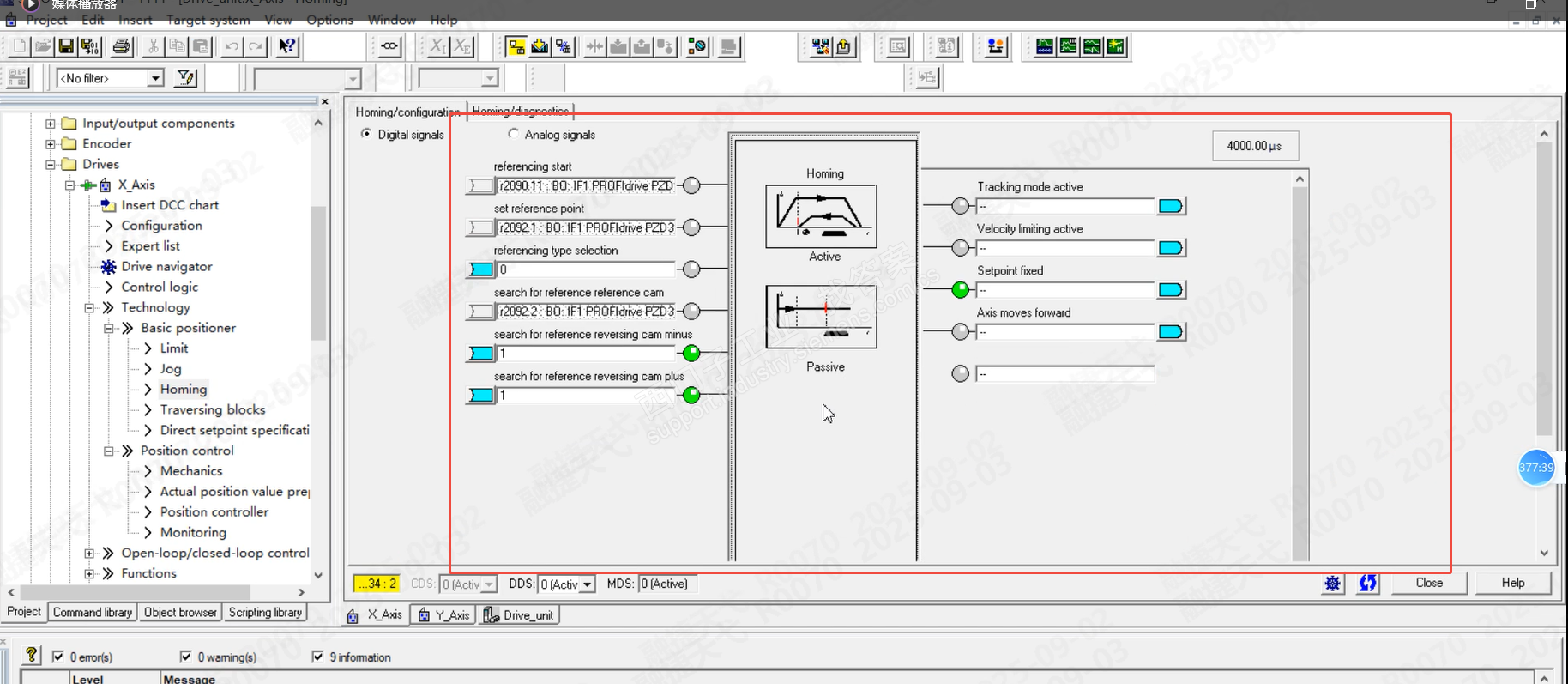Toggle the 0 warning(s) checkbox
This screenshot has height=684, width=1568.
pyautogui.click(x=185, y=657)
